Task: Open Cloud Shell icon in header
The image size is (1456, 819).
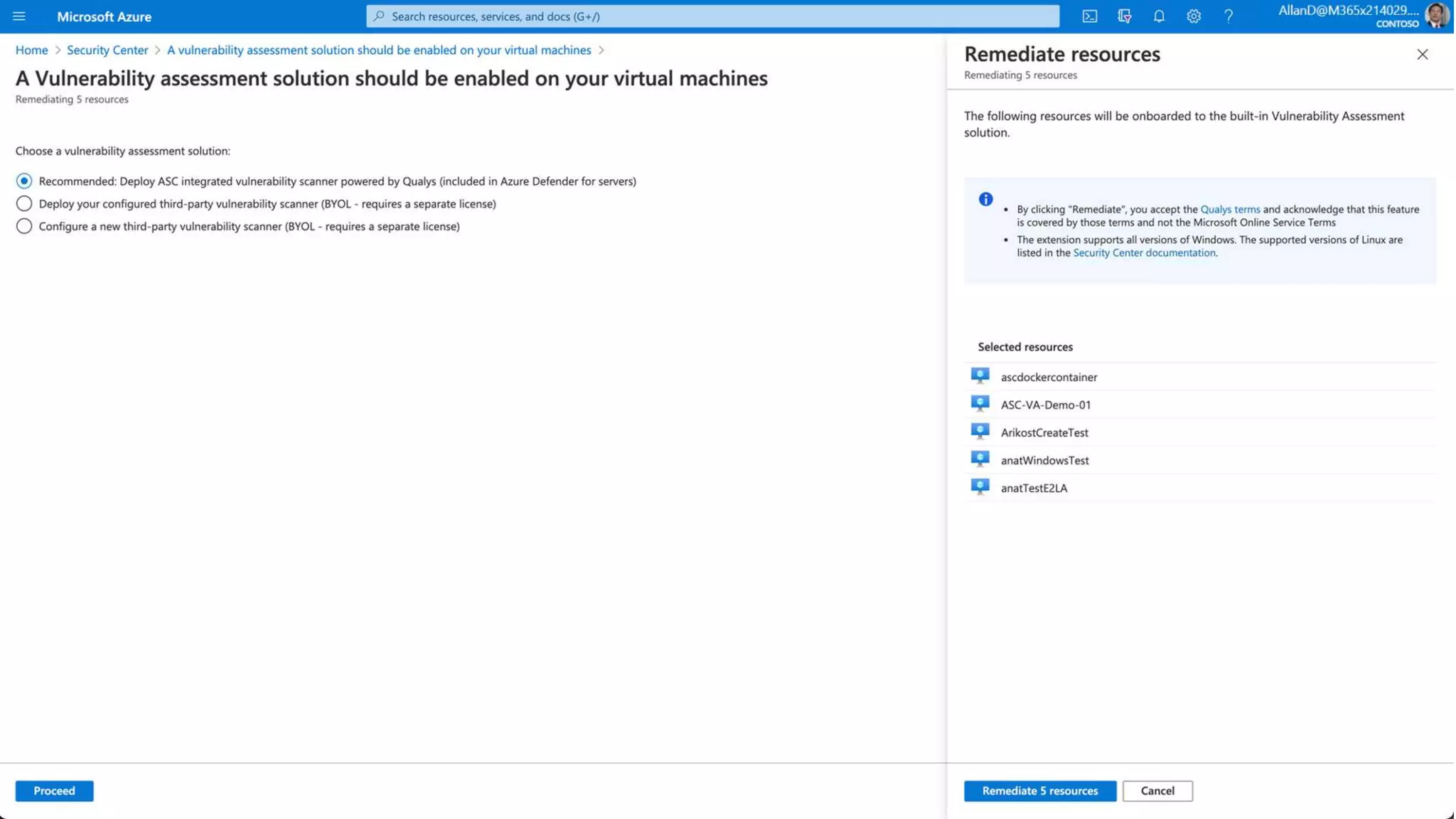Action: [1090, 16]
